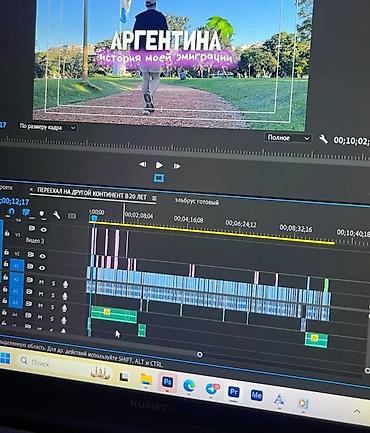The image size is (370, 433).
Task: Open Premiere Pro icon in the taskbar
Action: tap(234, 392)
